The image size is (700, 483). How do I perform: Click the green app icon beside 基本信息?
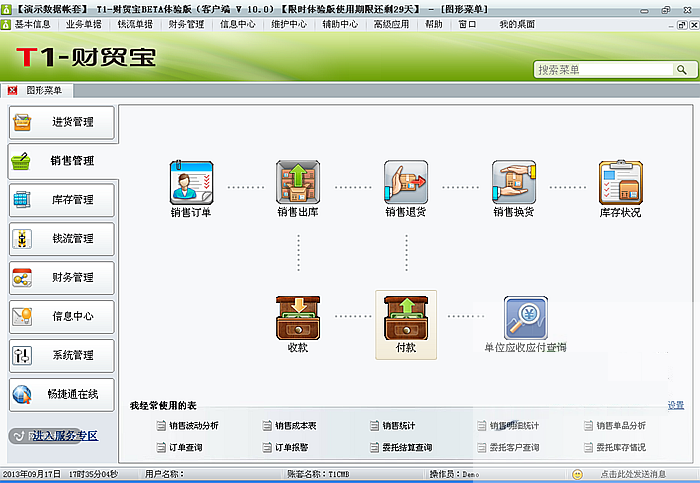6,25
